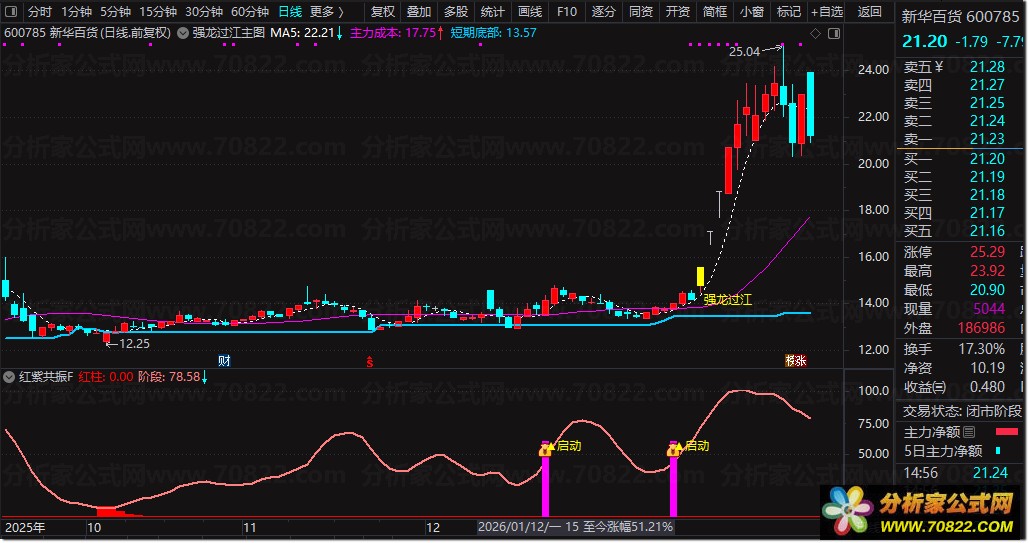This screenshot has height=543, width=1030.
Task: Click the MA5: 22.21 readout
Action: point(307,33)
